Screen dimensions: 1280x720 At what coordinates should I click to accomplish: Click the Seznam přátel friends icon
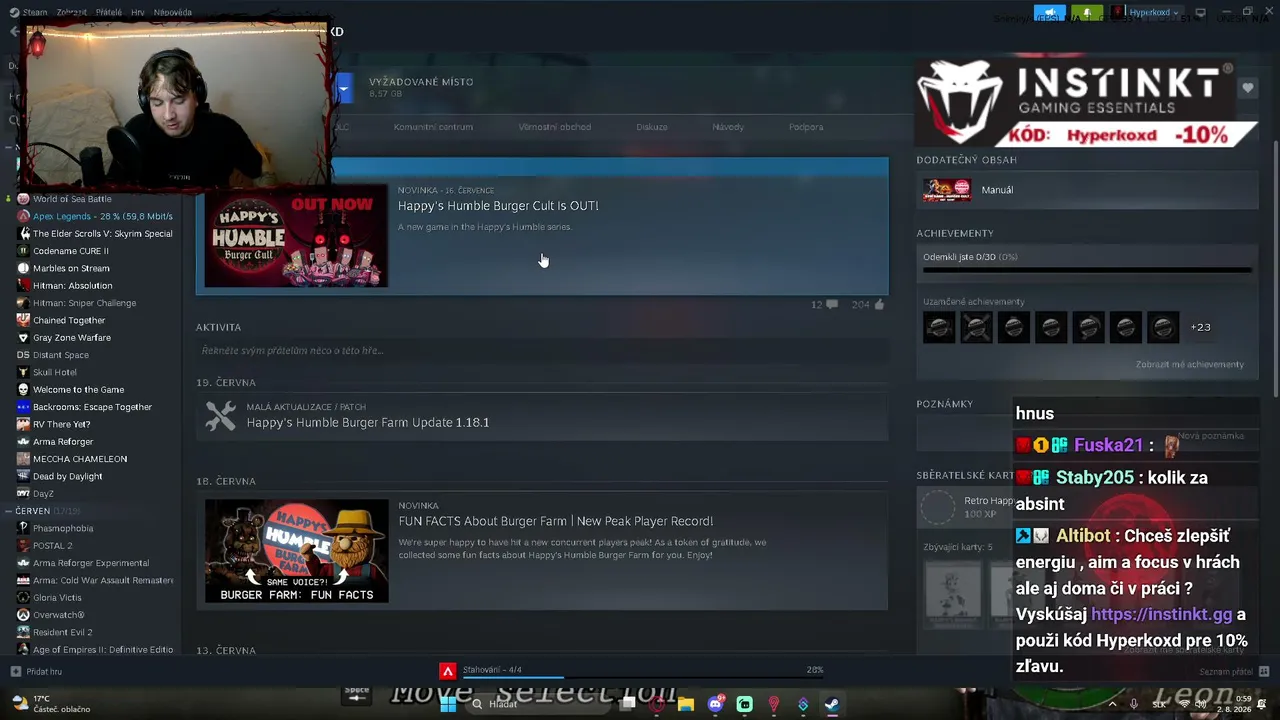[1264, 671]
